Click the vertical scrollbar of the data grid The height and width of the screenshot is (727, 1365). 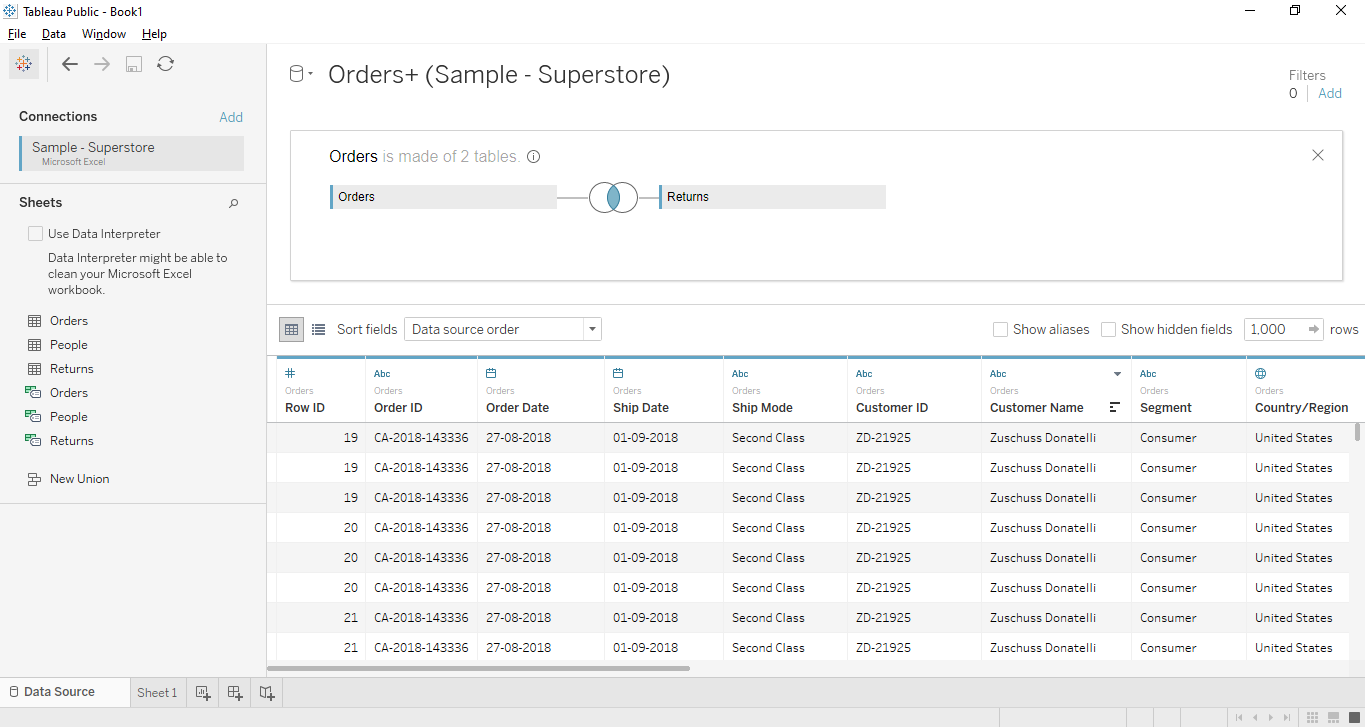point(1357,432)
